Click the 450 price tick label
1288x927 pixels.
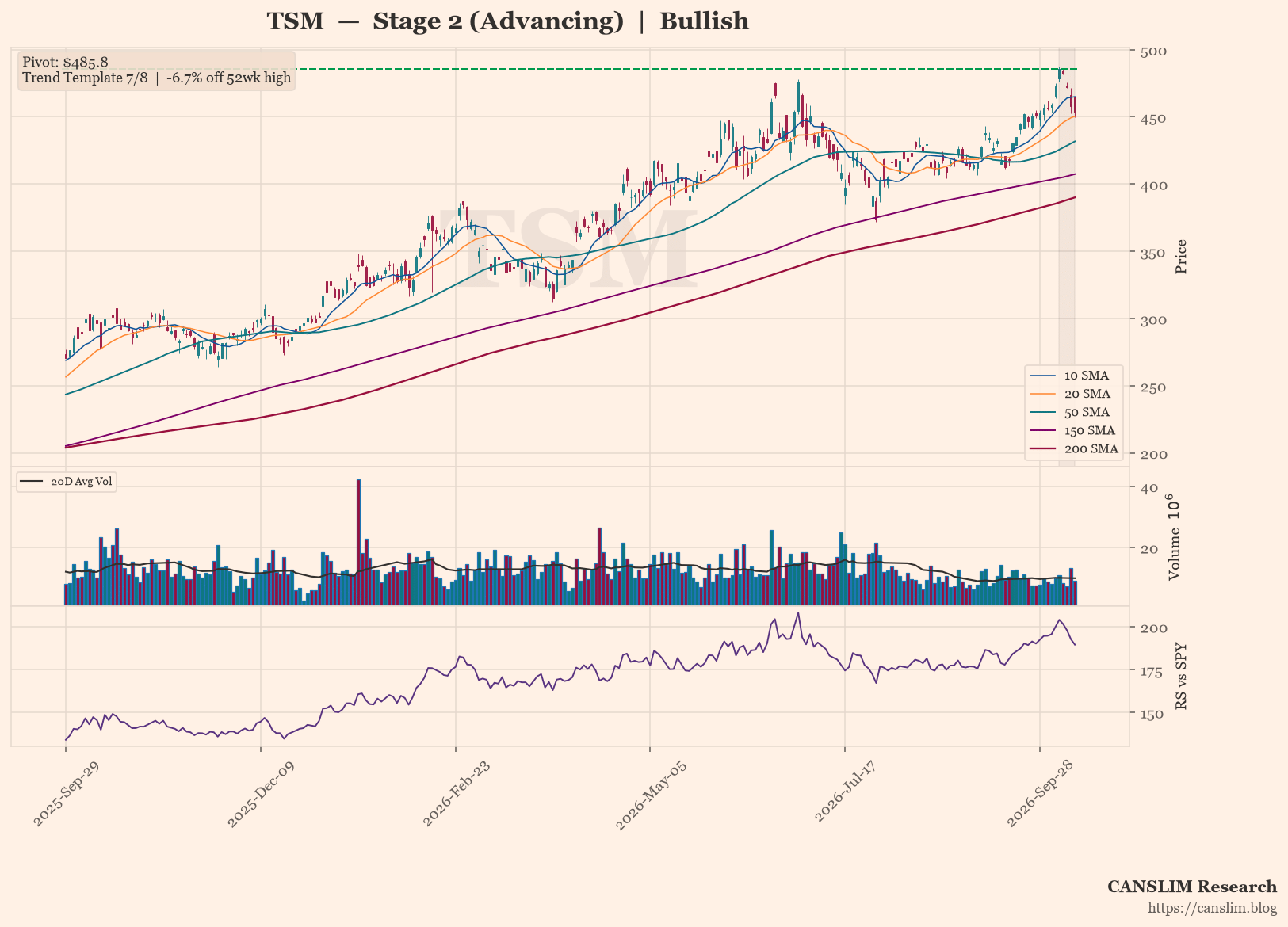(x=1153, y=119)
